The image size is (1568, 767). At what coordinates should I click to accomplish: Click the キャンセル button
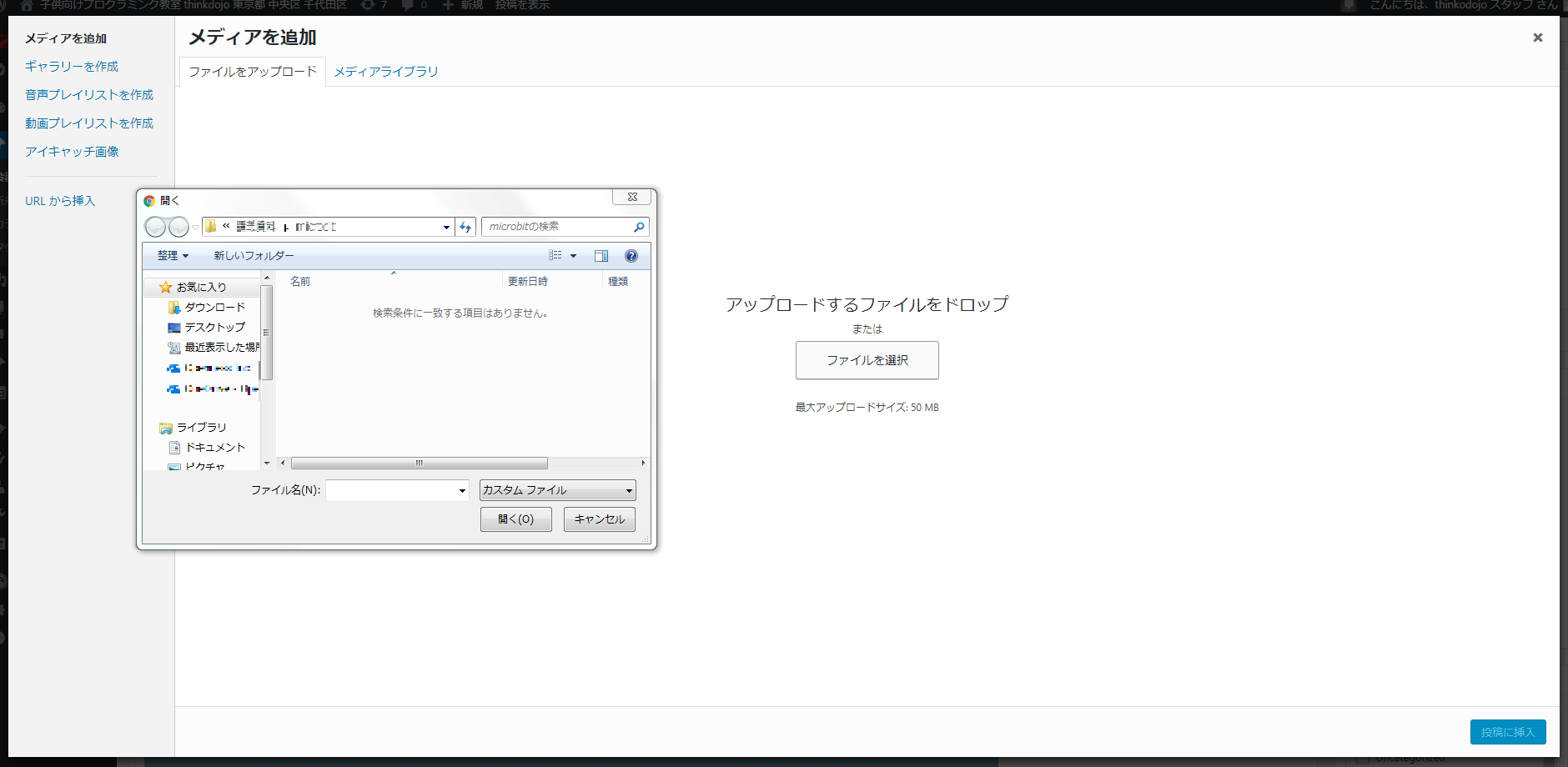point(600,519)
